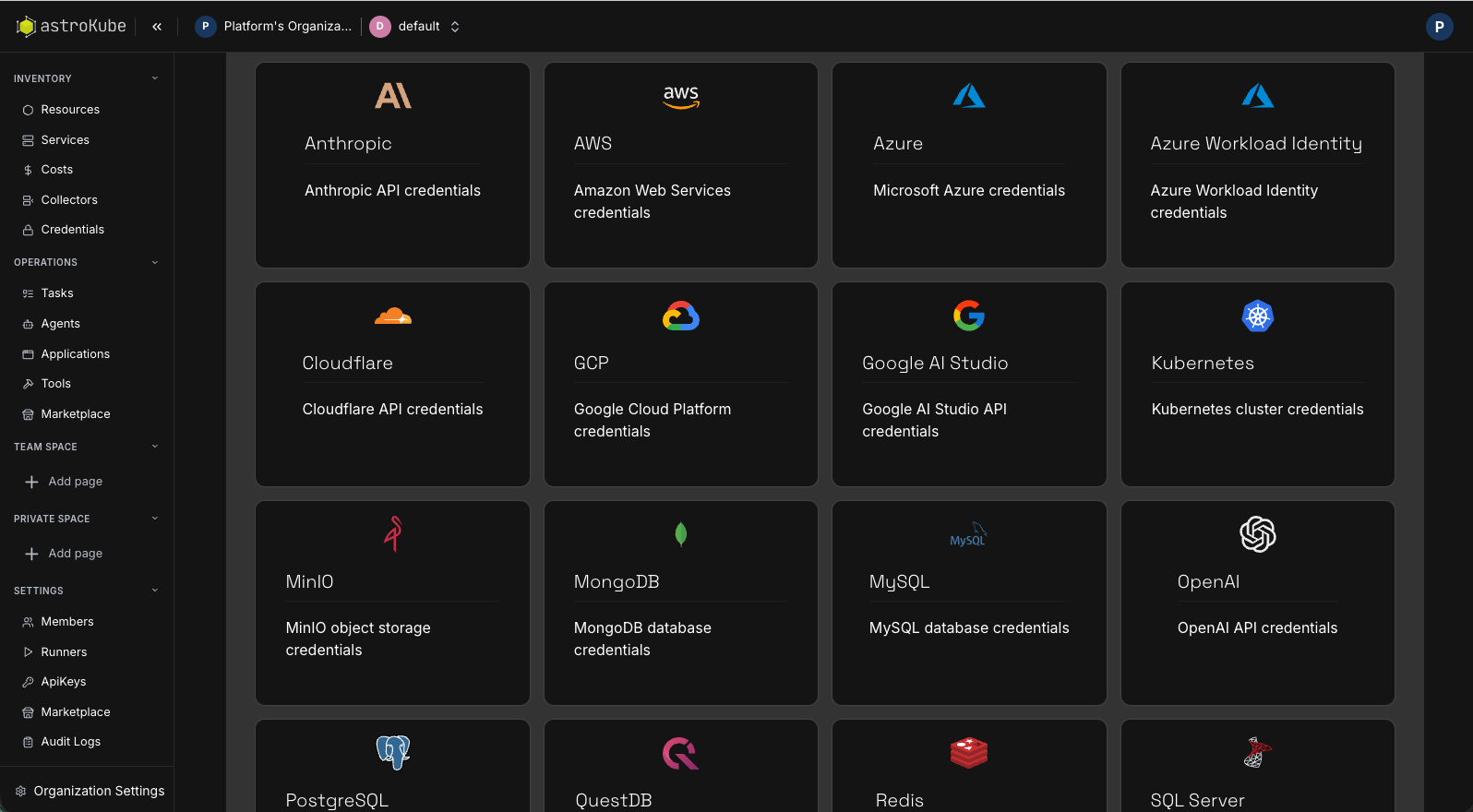Collapse the INVENTORY section chevron

pos(155,78)
